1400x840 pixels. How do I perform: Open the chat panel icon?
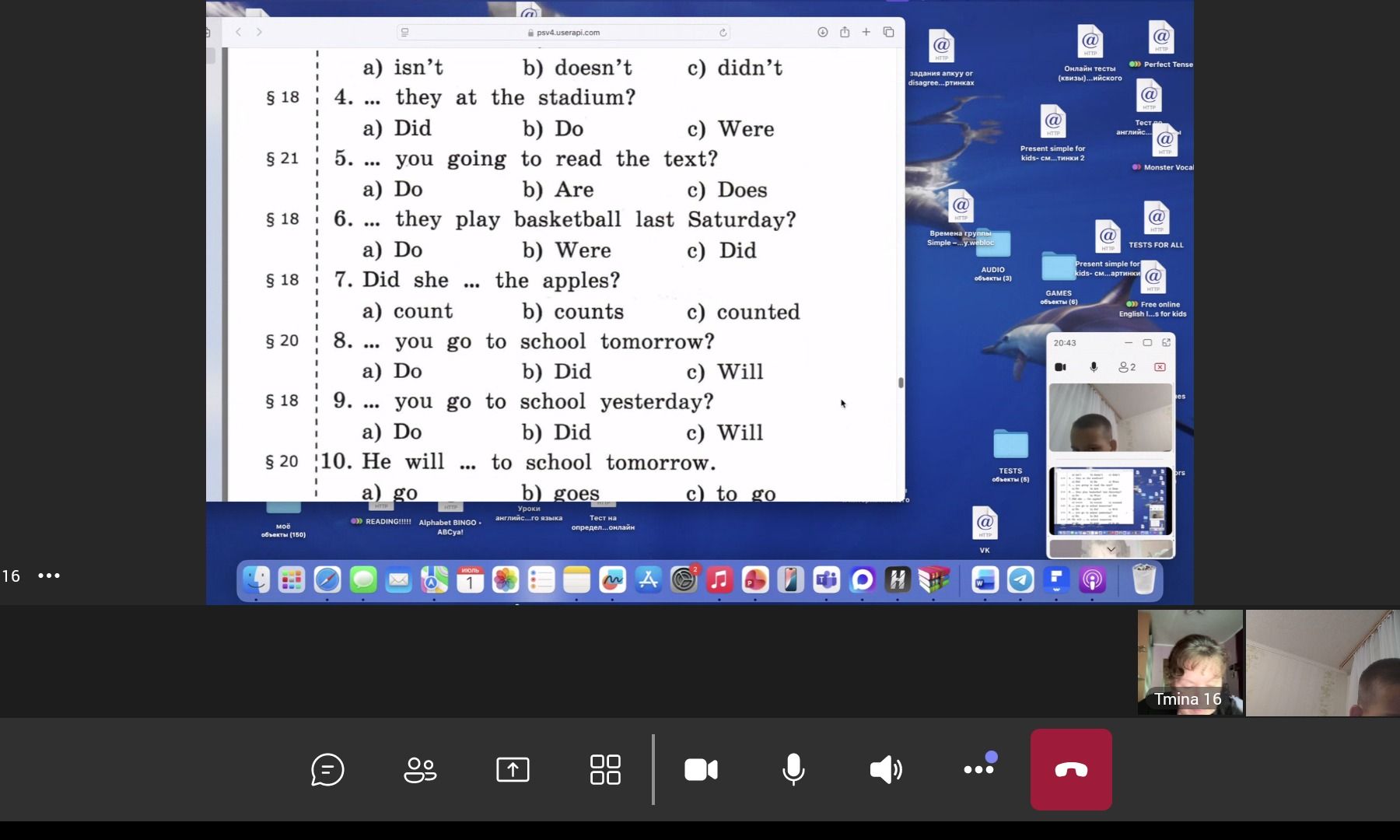pos(327,770)
